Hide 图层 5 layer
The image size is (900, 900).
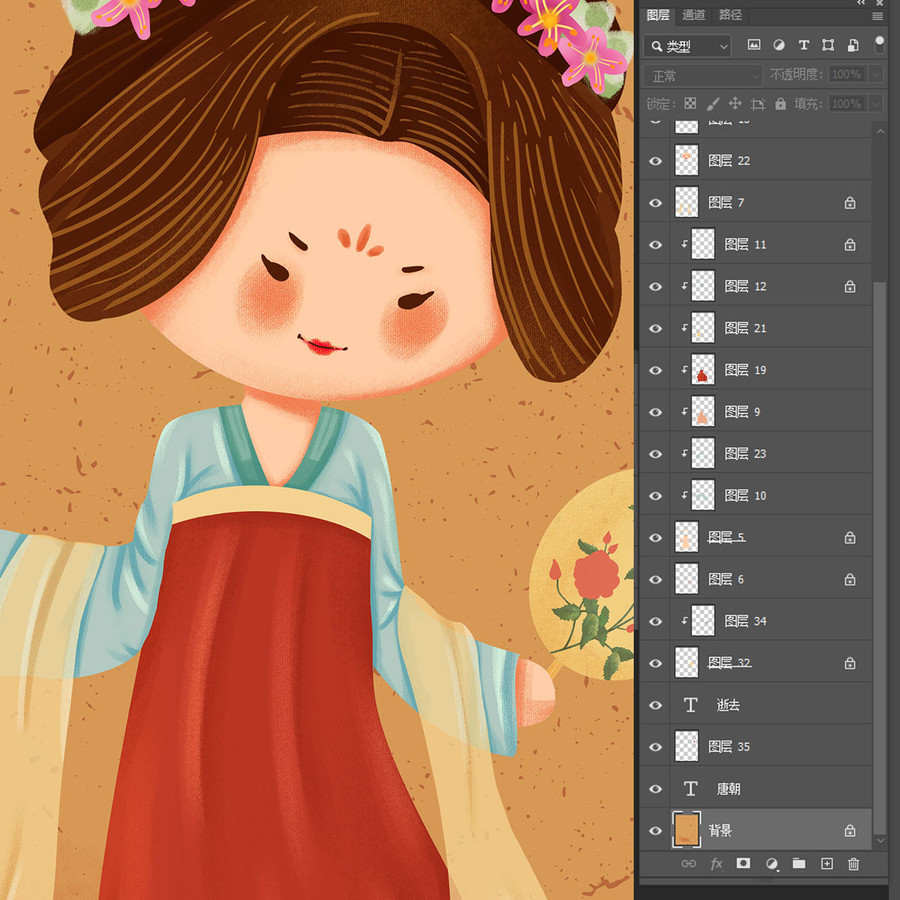[655, 538]
